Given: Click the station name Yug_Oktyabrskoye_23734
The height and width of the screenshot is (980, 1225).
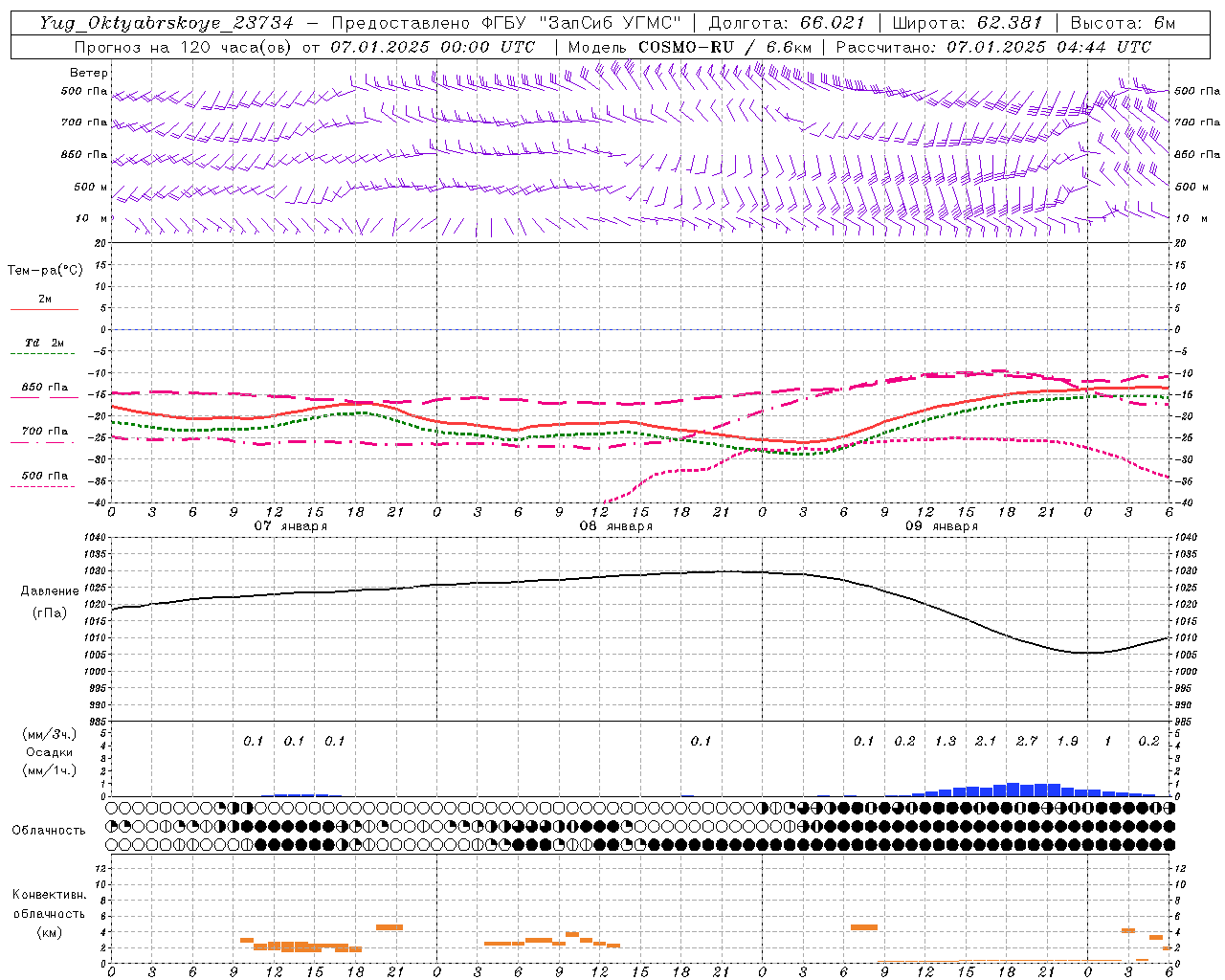Looking at the screenshot, I should (167, 23).
